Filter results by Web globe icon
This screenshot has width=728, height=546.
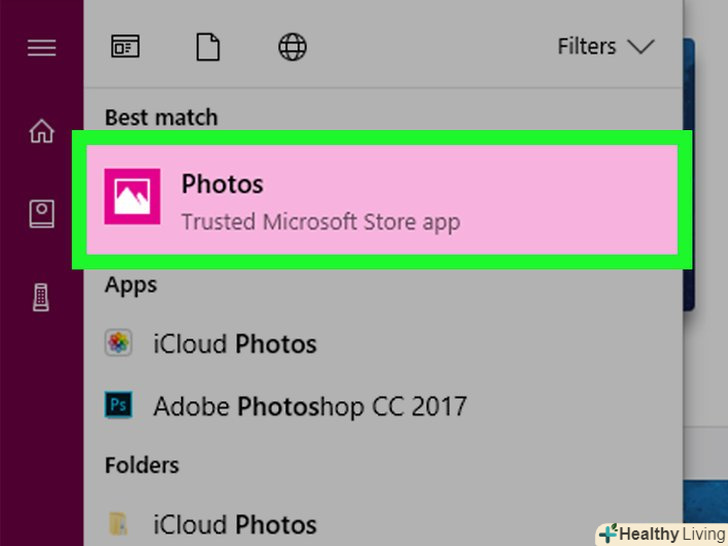(x=290, y=47)
